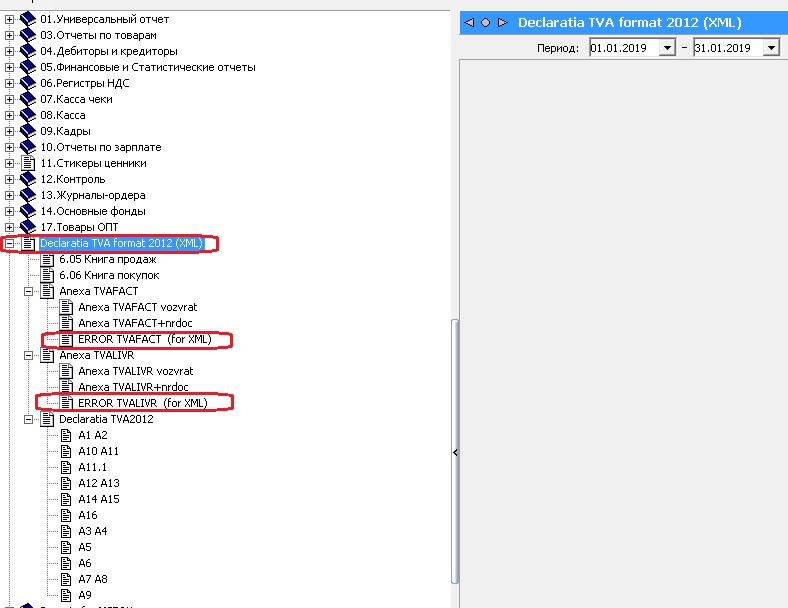Screen dimensions: 788x608
Task: Click the document icon of 11.Стикеры ценники
Action: pos(28,163)
